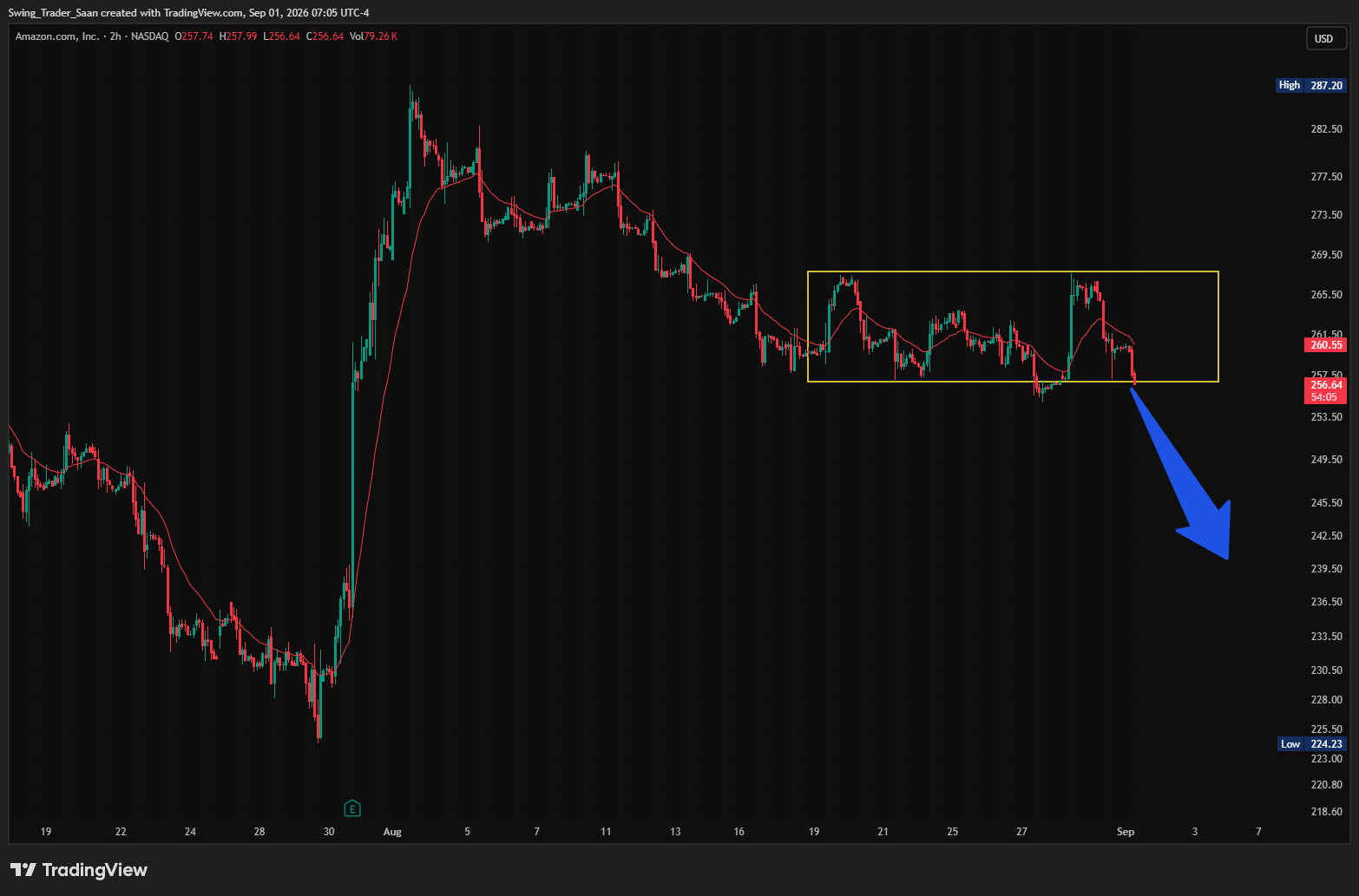
Task: Select the red 260.55 moving average label
Action: [x=1326, y=344]
